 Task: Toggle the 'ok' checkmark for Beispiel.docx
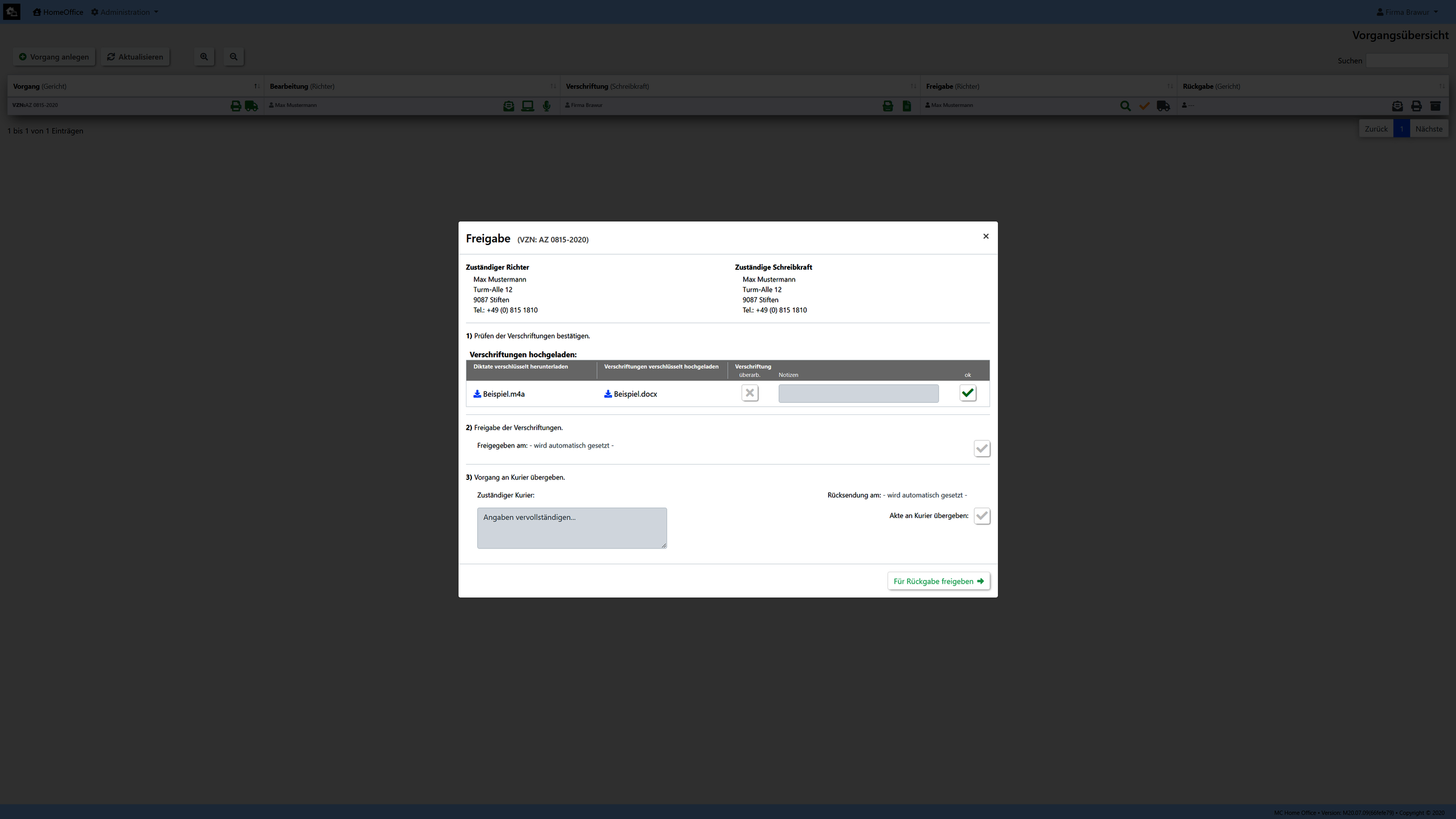(x=968, y=393)
